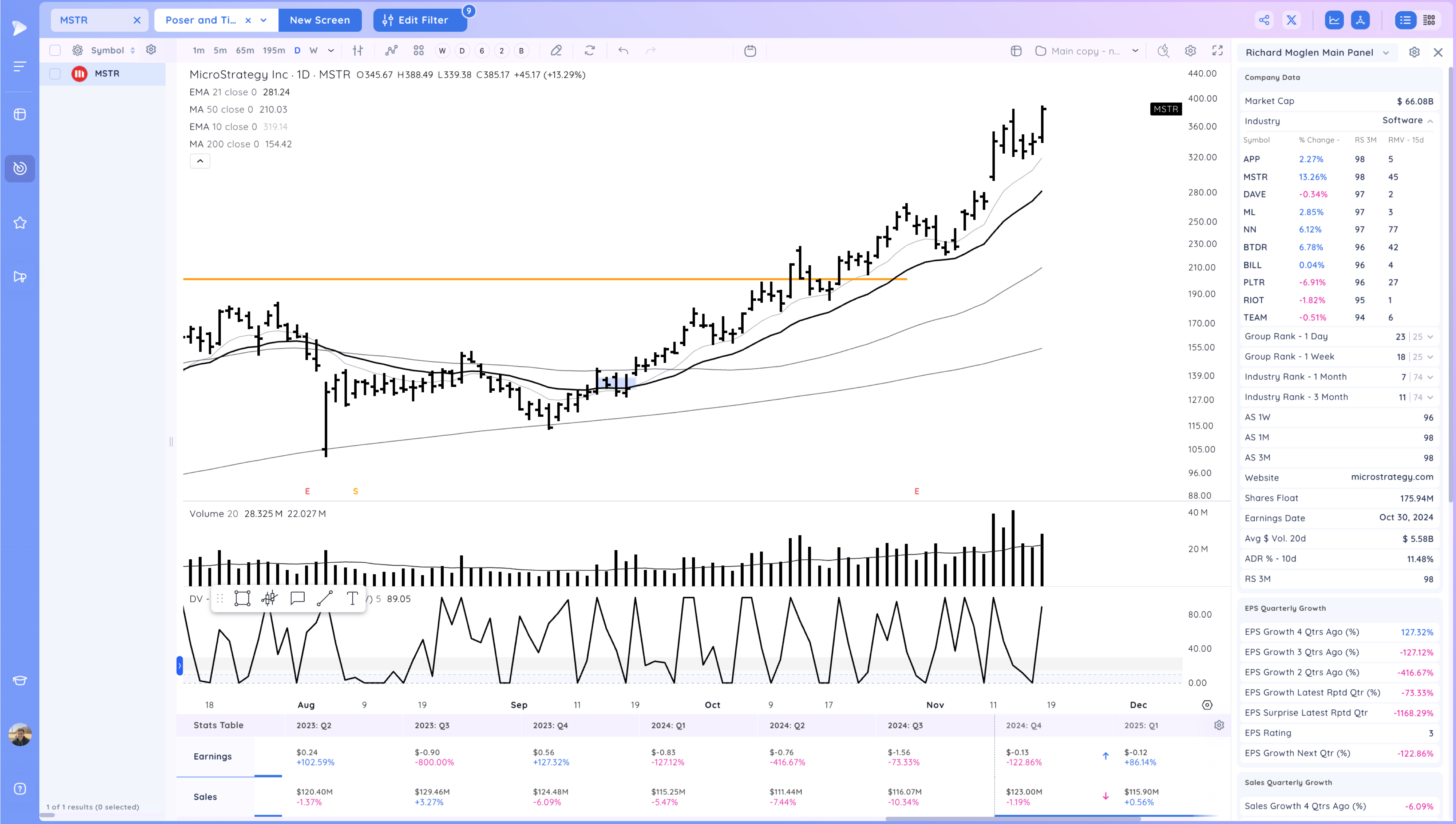The width and height of the screenshot is (1456, 824).
Task: Click the stats table horizontal scrollbar
Action: tap(1013, 818)
